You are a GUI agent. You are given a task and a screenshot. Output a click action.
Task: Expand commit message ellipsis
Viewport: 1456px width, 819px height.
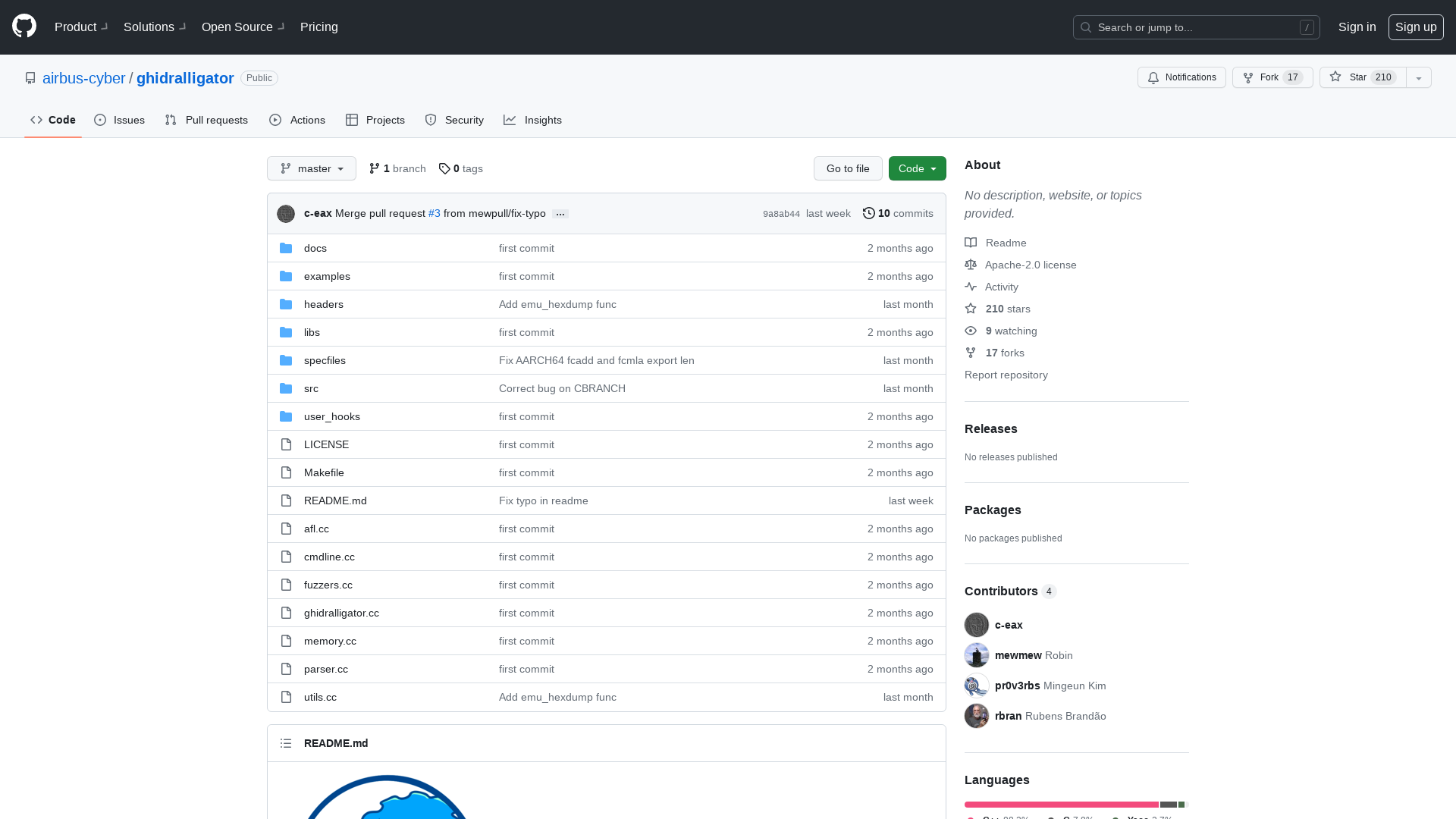(560, 214)
